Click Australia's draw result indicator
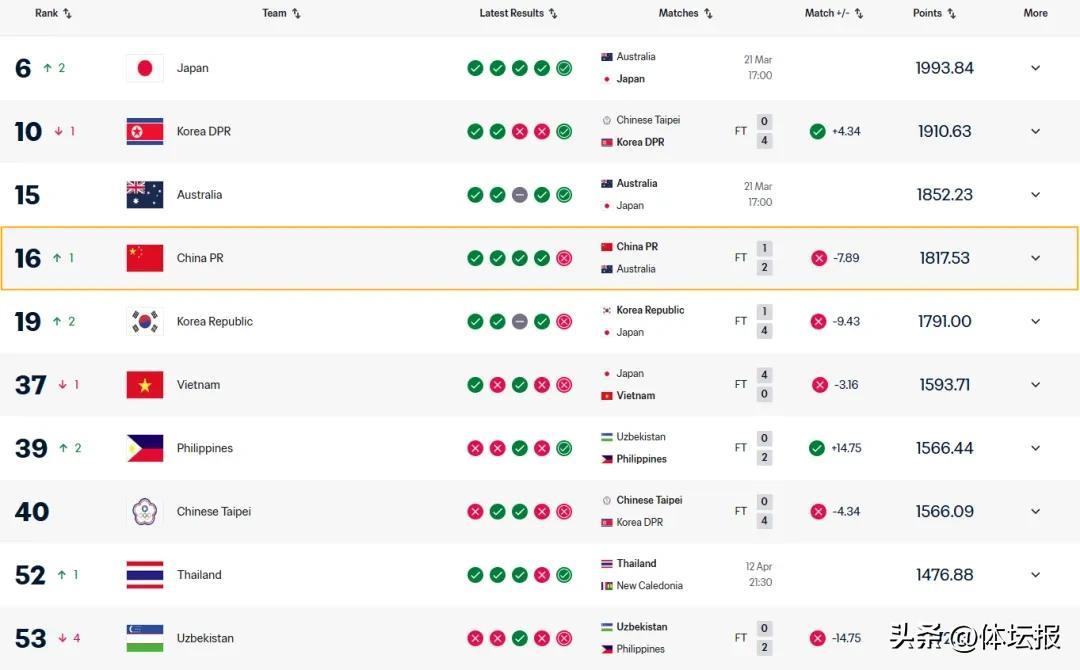This screenshot has height=670, width=1080. click(520, 195)
